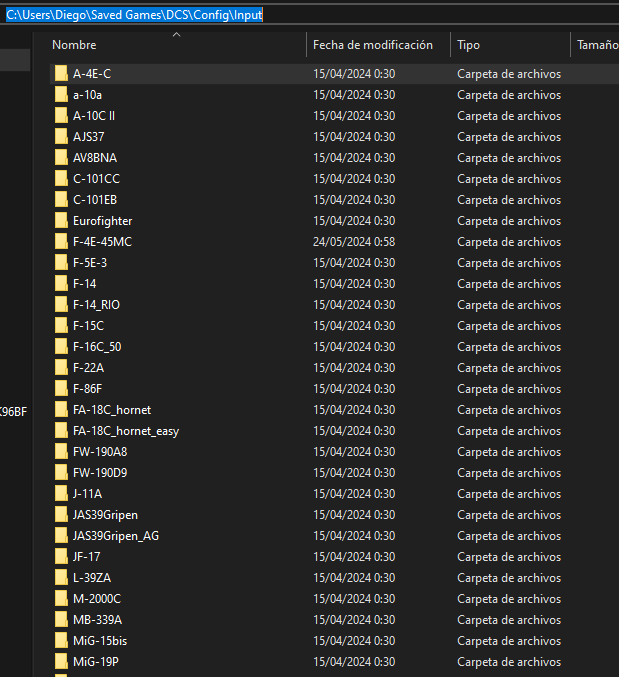619x677 pixels.
Task: Click the modification date of M-2000C
Action: (354, 599)
